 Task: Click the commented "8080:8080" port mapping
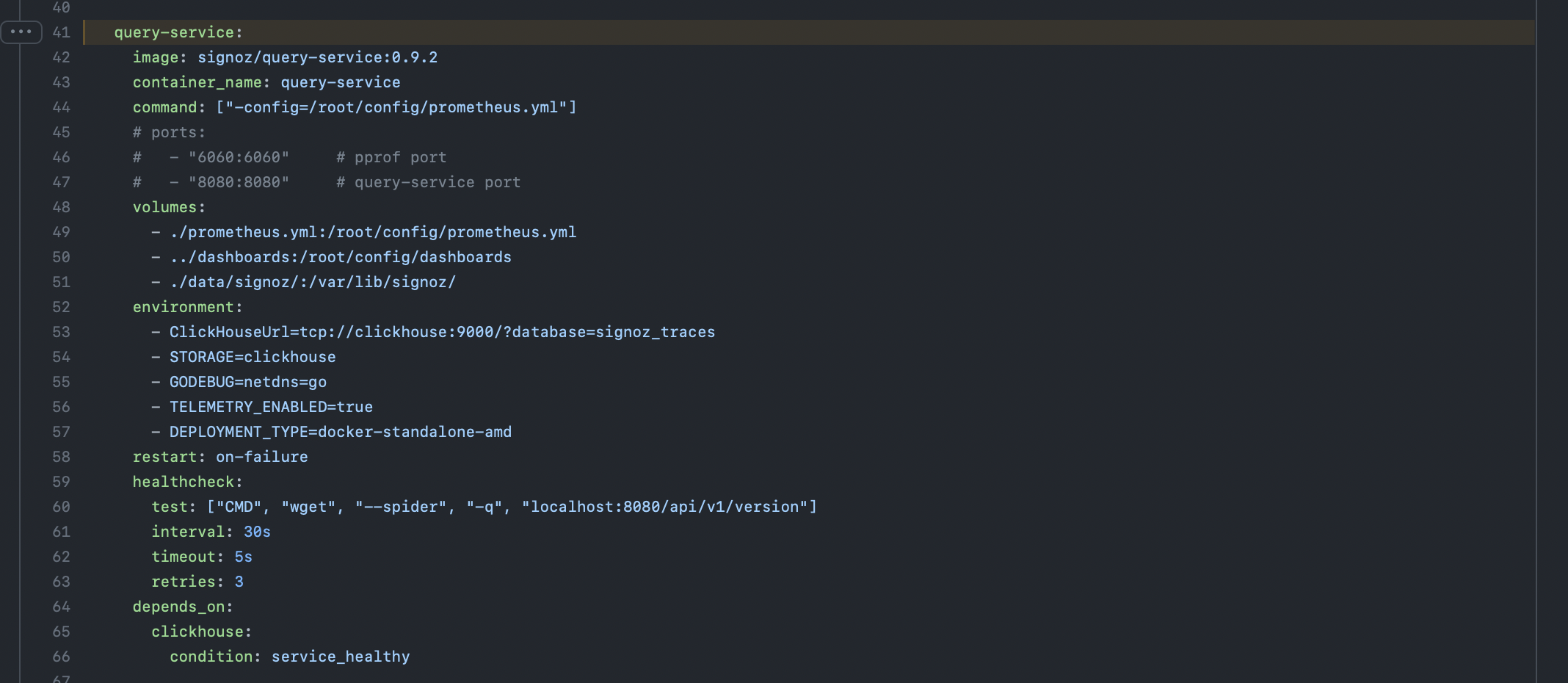239,182
